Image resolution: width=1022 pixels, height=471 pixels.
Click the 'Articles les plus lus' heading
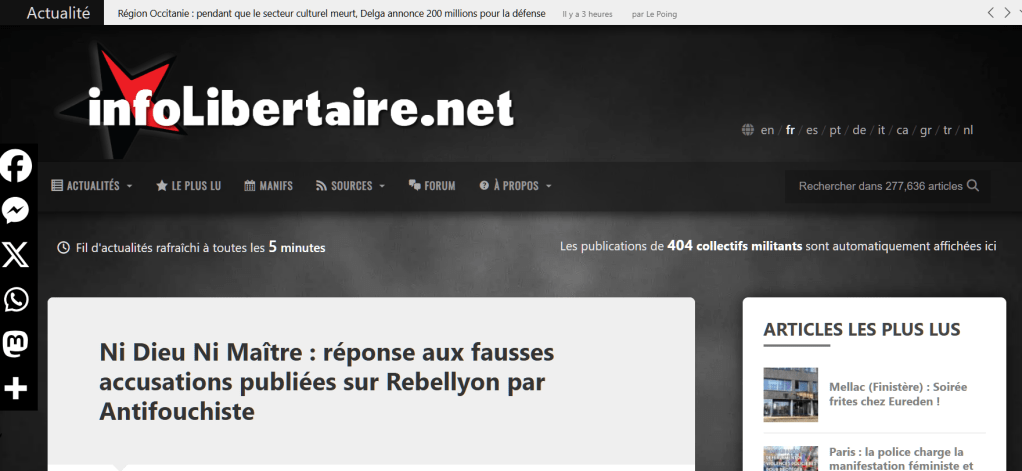pyautogui.click(x=862, y=329)
